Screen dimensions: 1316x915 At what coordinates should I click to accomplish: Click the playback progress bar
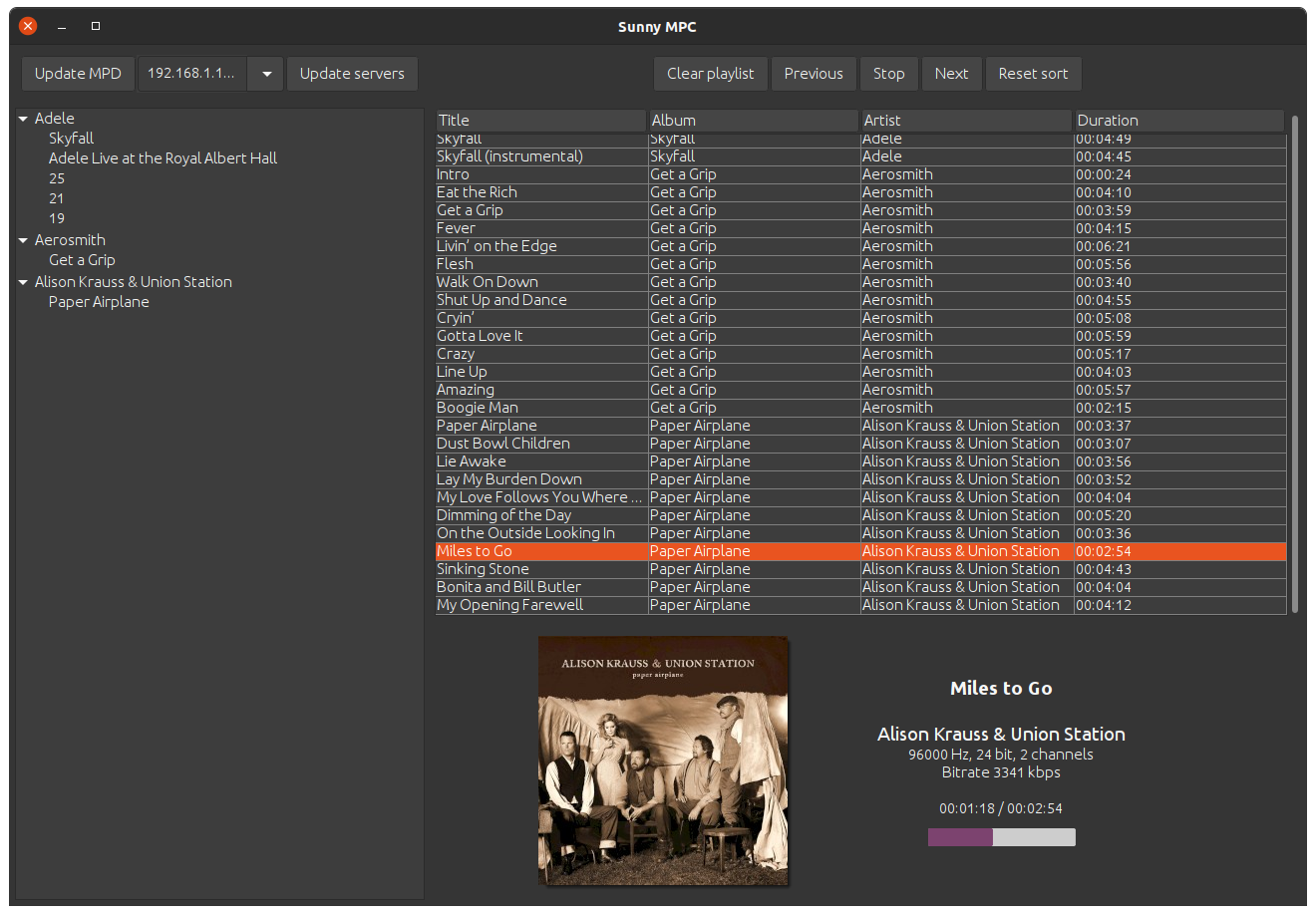[1001, 837]
